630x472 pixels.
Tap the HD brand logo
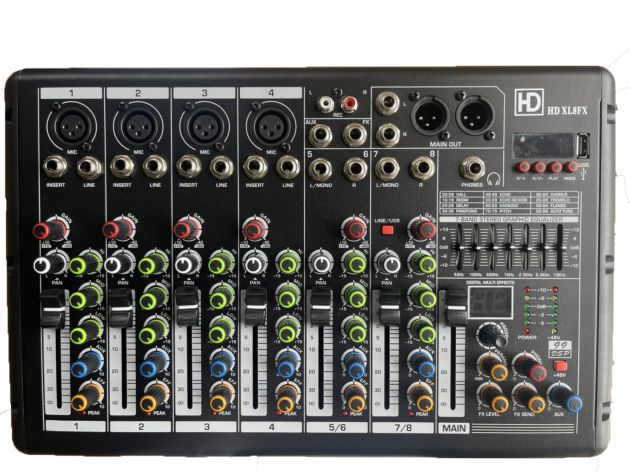529,102
